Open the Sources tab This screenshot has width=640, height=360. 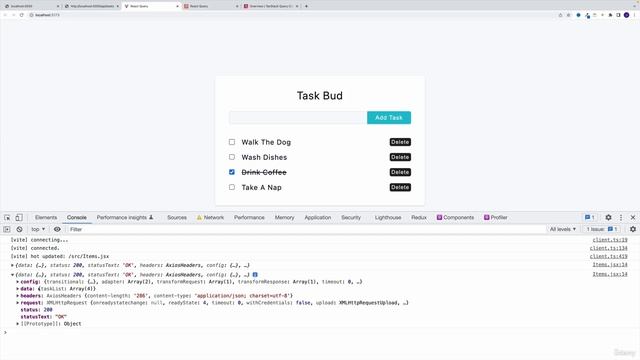point(177,218)
